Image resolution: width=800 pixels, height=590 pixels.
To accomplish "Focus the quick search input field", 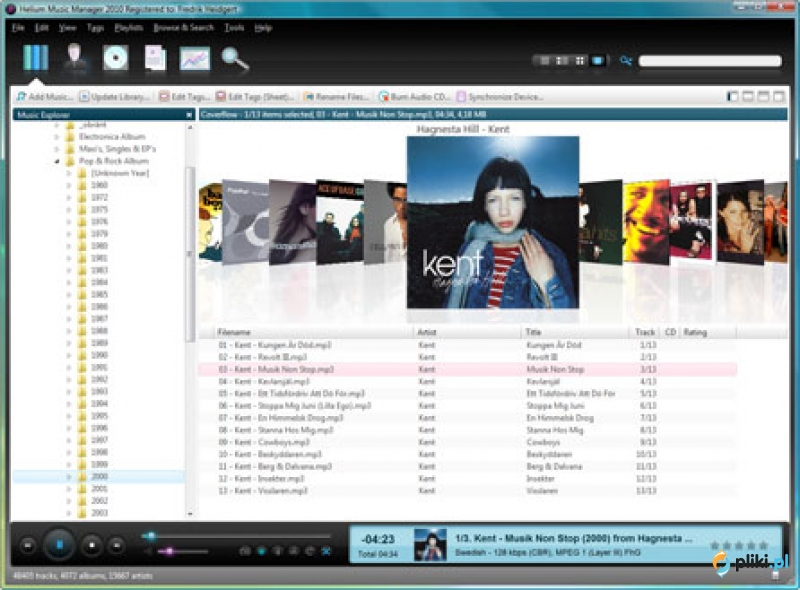I will (x=710, y=61).
